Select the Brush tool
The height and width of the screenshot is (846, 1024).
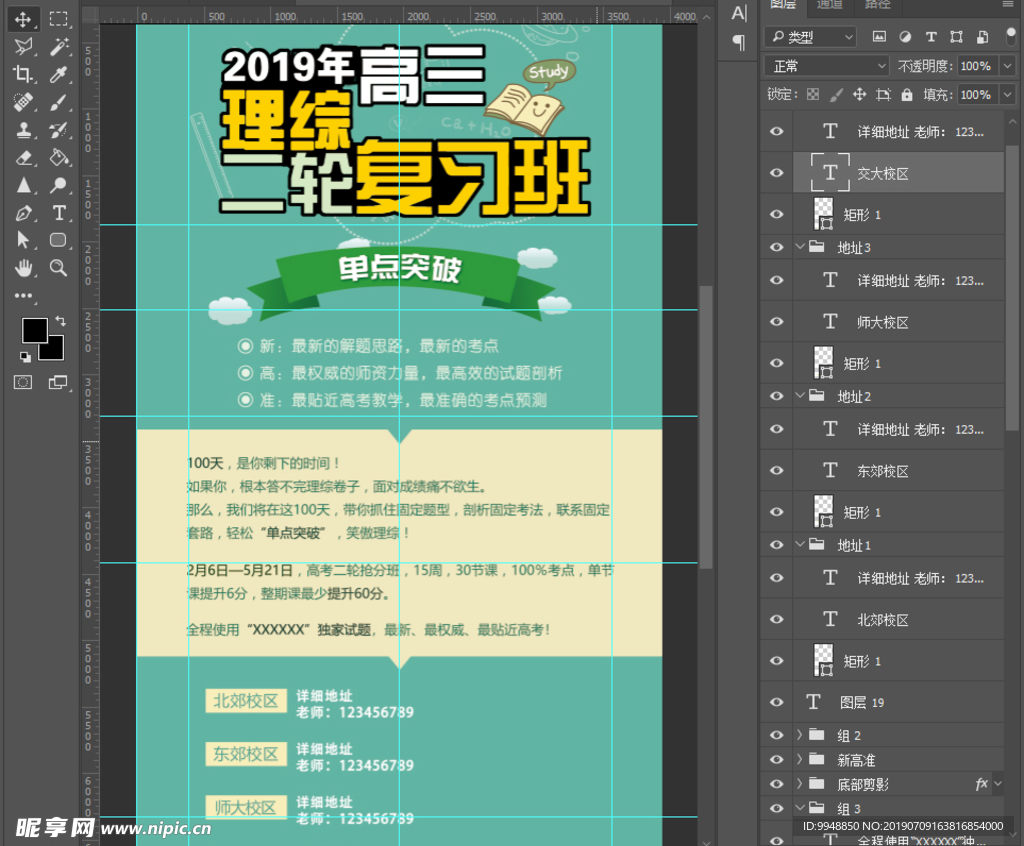pos(59,102)
